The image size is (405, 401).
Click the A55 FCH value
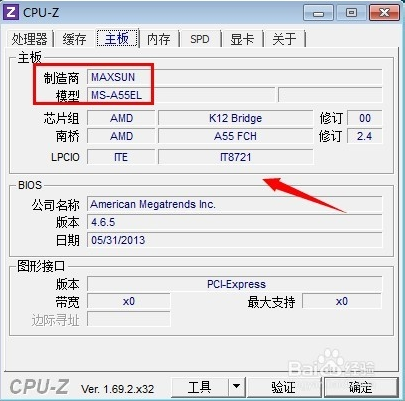235,136
